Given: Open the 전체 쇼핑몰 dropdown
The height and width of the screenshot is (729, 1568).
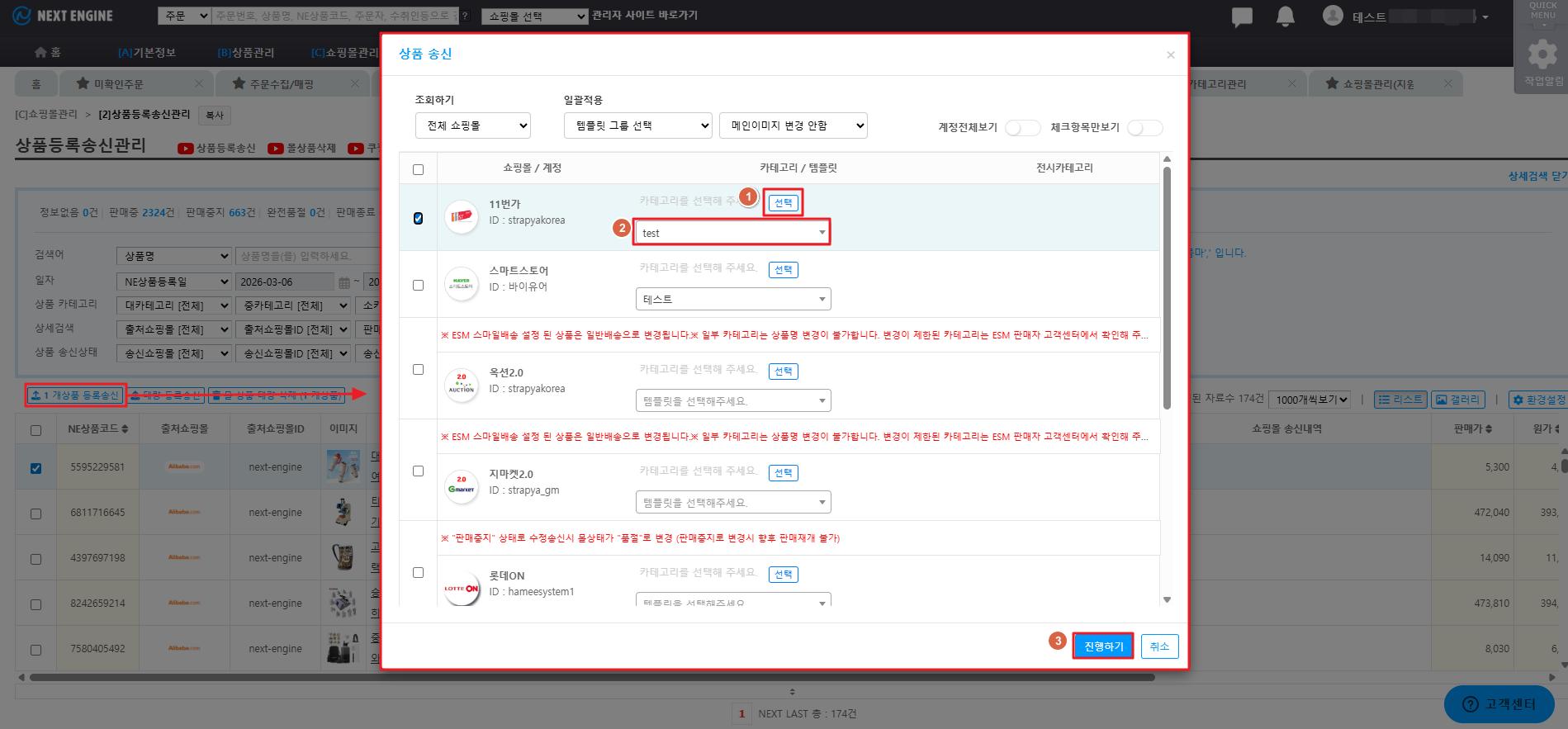Looking at the screenshot, I should tap(472, 125).
